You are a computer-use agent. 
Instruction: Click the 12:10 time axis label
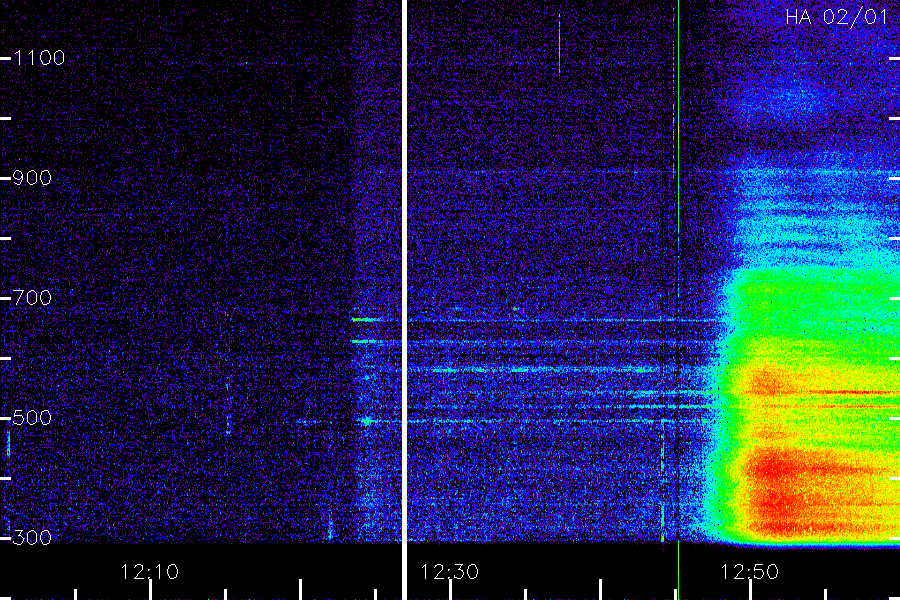[x=150, y=572]
